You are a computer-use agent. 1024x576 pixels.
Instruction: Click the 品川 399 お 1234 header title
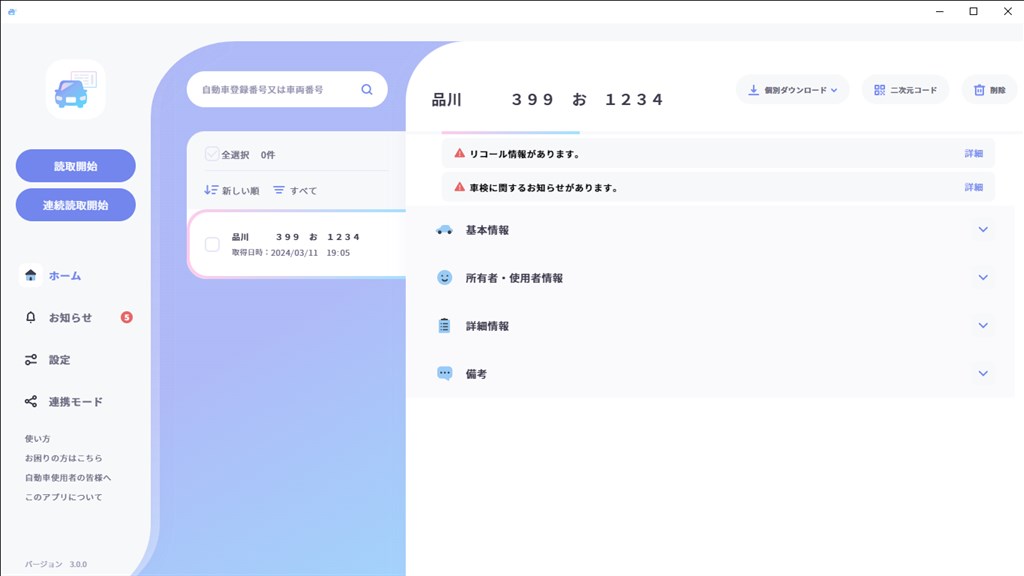[547, 99]
